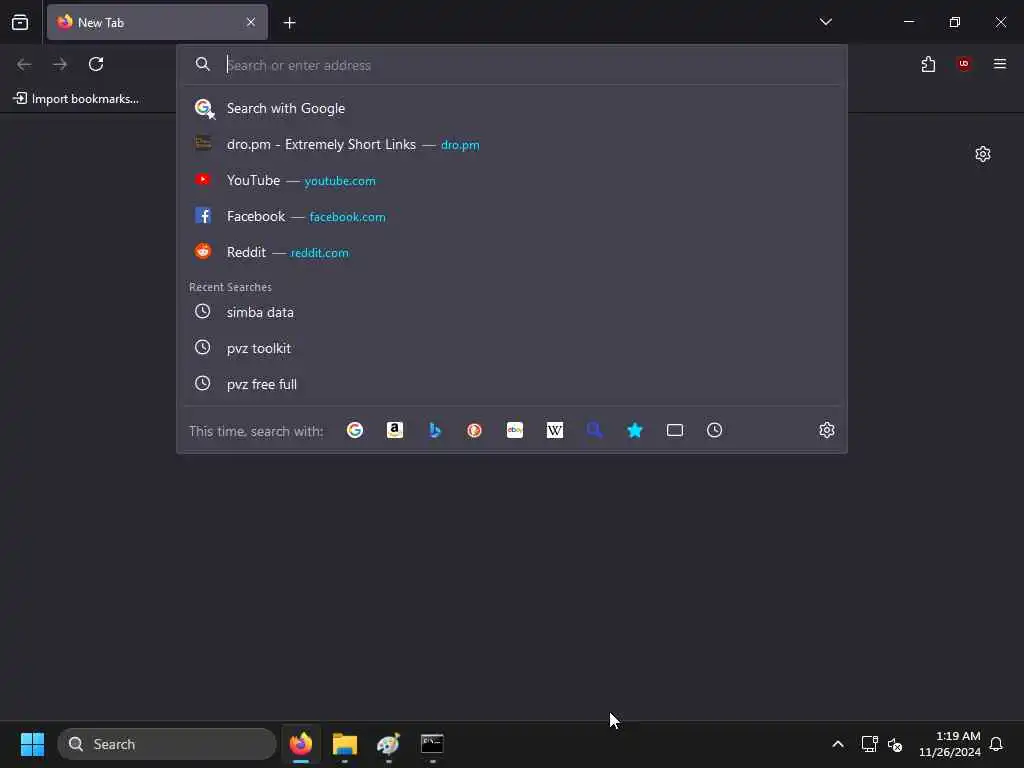Screen dimensions: 1024x768
Task: Open File Explorer from the taskbar
Action: tap(345, 744)
